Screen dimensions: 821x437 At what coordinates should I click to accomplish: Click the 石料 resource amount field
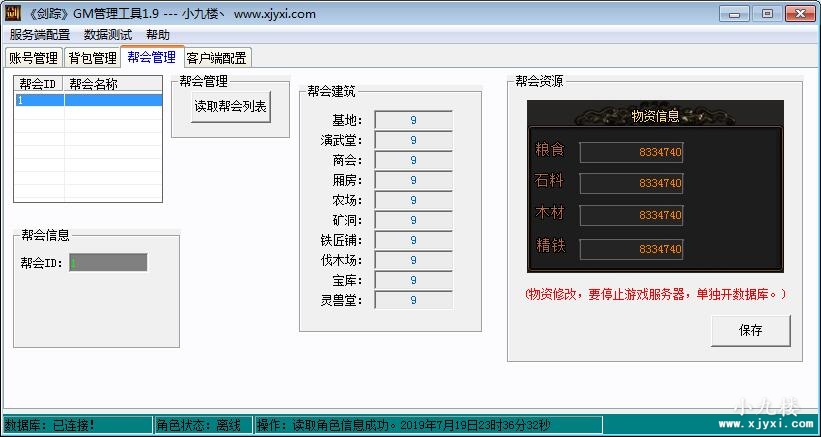(x=631, y=183)
